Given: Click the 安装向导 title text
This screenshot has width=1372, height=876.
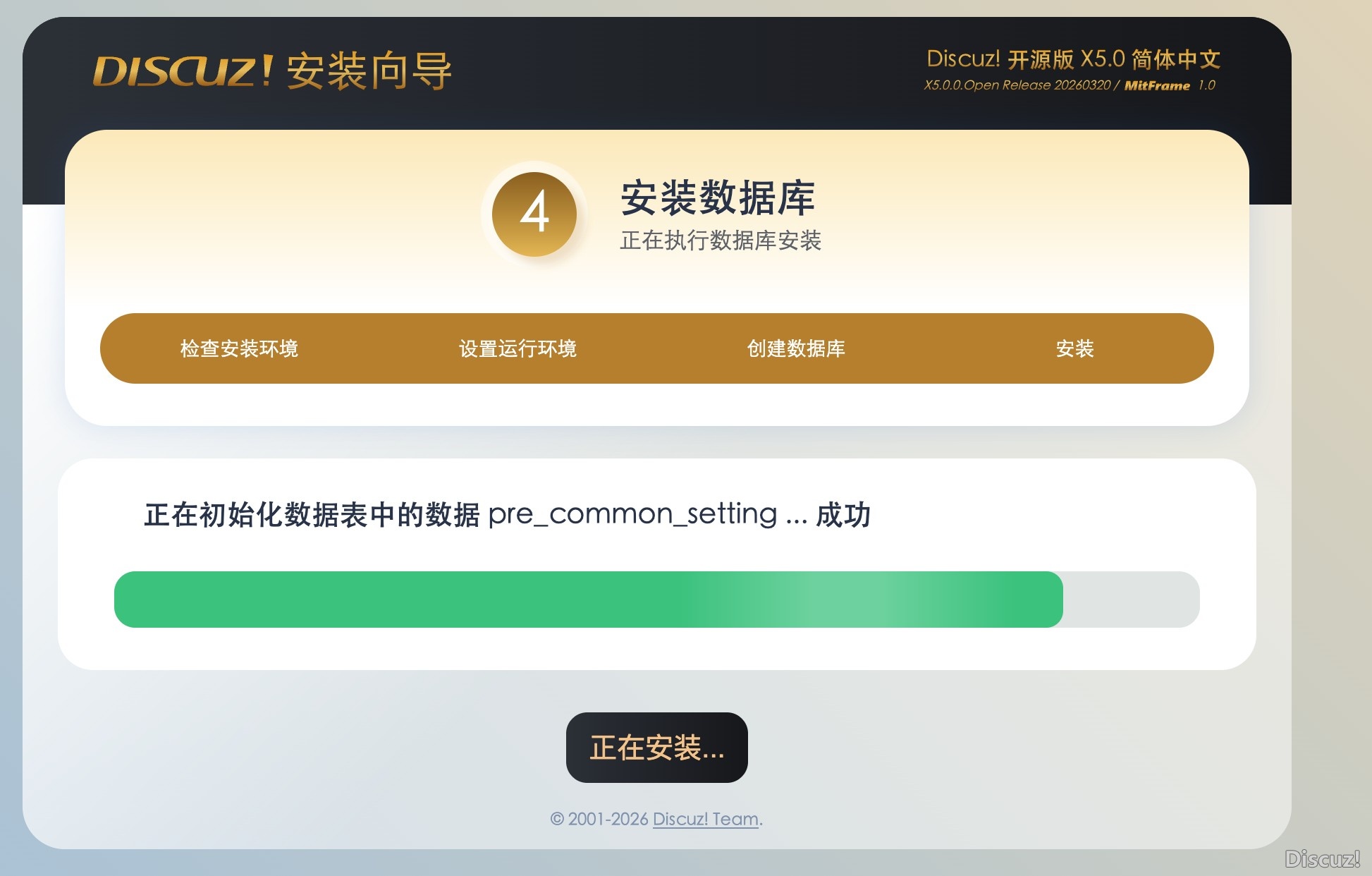Looking at the screenshot, I should pos(370,71).
